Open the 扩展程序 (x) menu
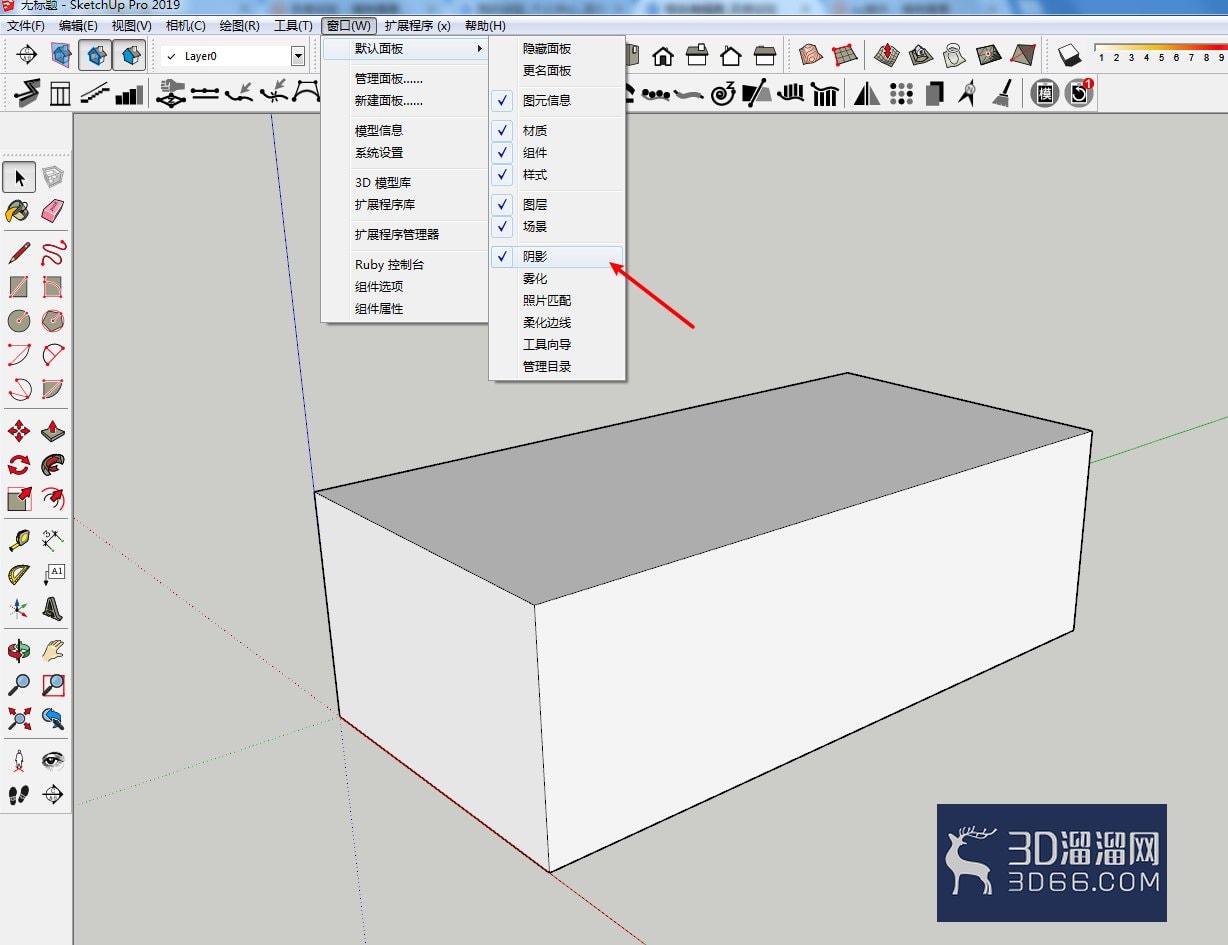Screen dimensions: 1228x945 pos(417,25)
